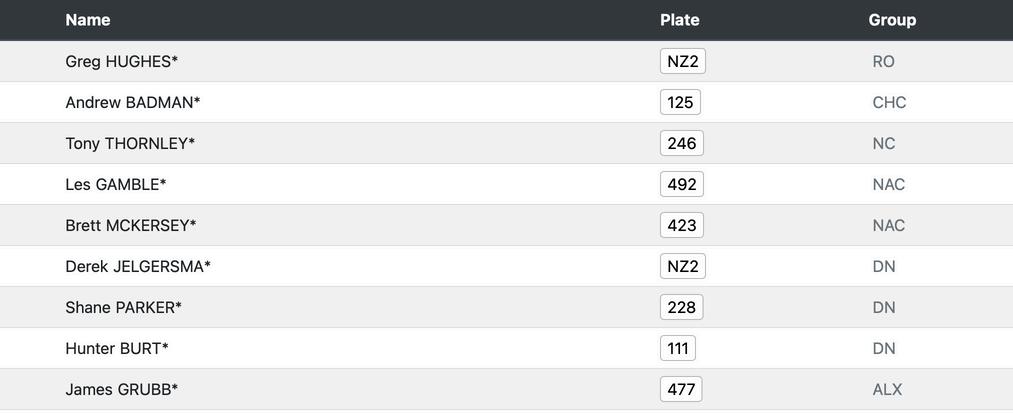Click the Plate column header
The image size is (1013, 417).
coord(679,20)
